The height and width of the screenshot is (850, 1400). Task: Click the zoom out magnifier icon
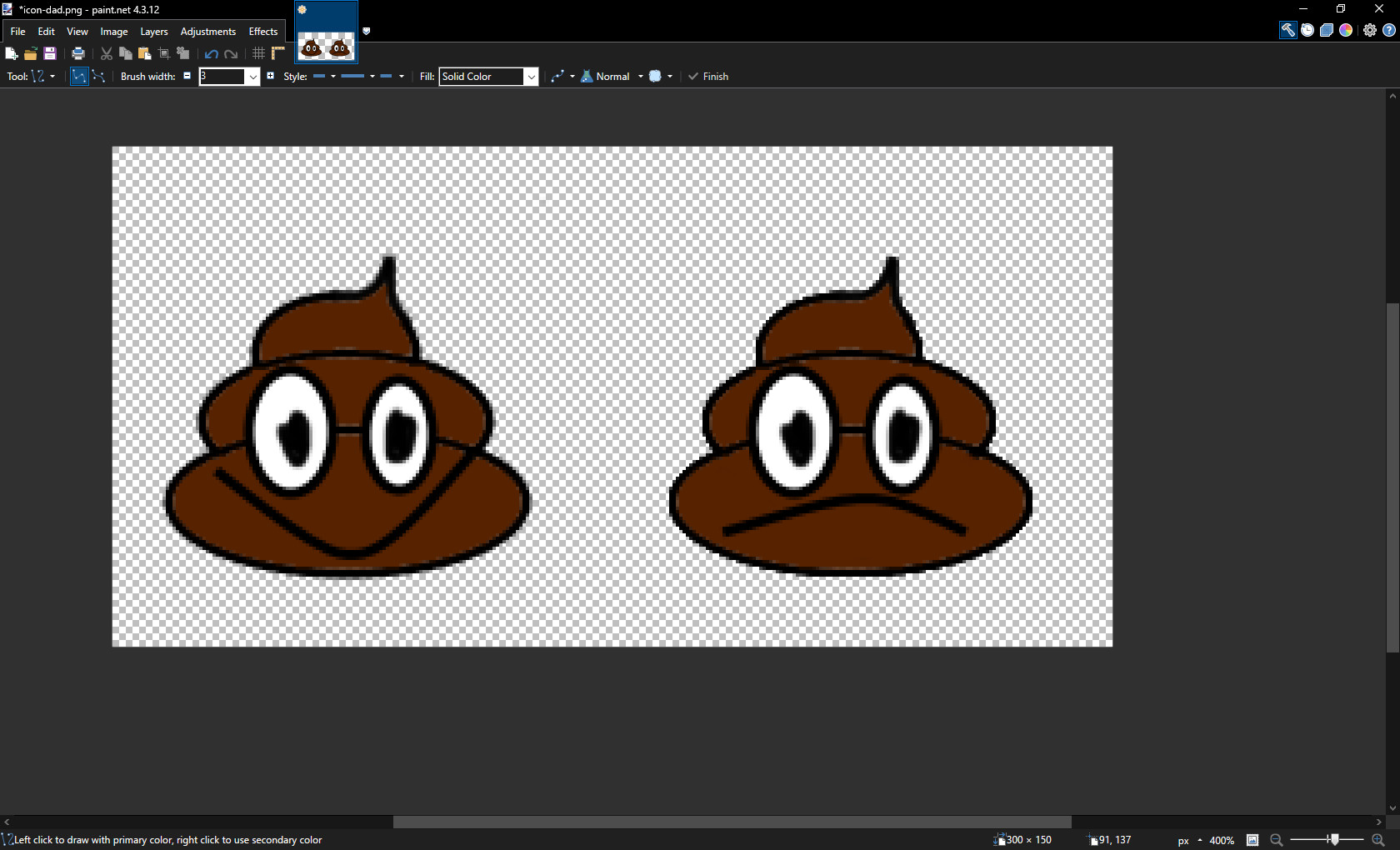click(1276, 840)
